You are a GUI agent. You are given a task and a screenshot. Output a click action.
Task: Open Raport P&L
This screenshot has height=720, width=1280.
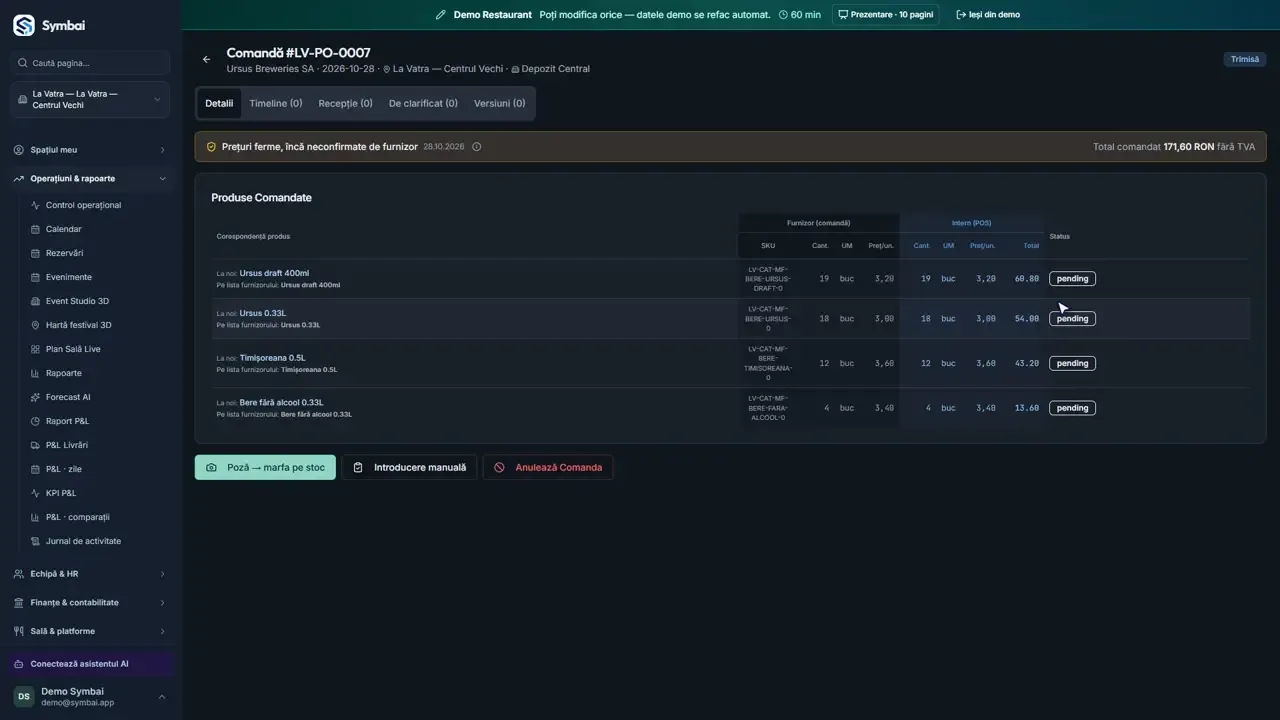(x=67, y=421)
